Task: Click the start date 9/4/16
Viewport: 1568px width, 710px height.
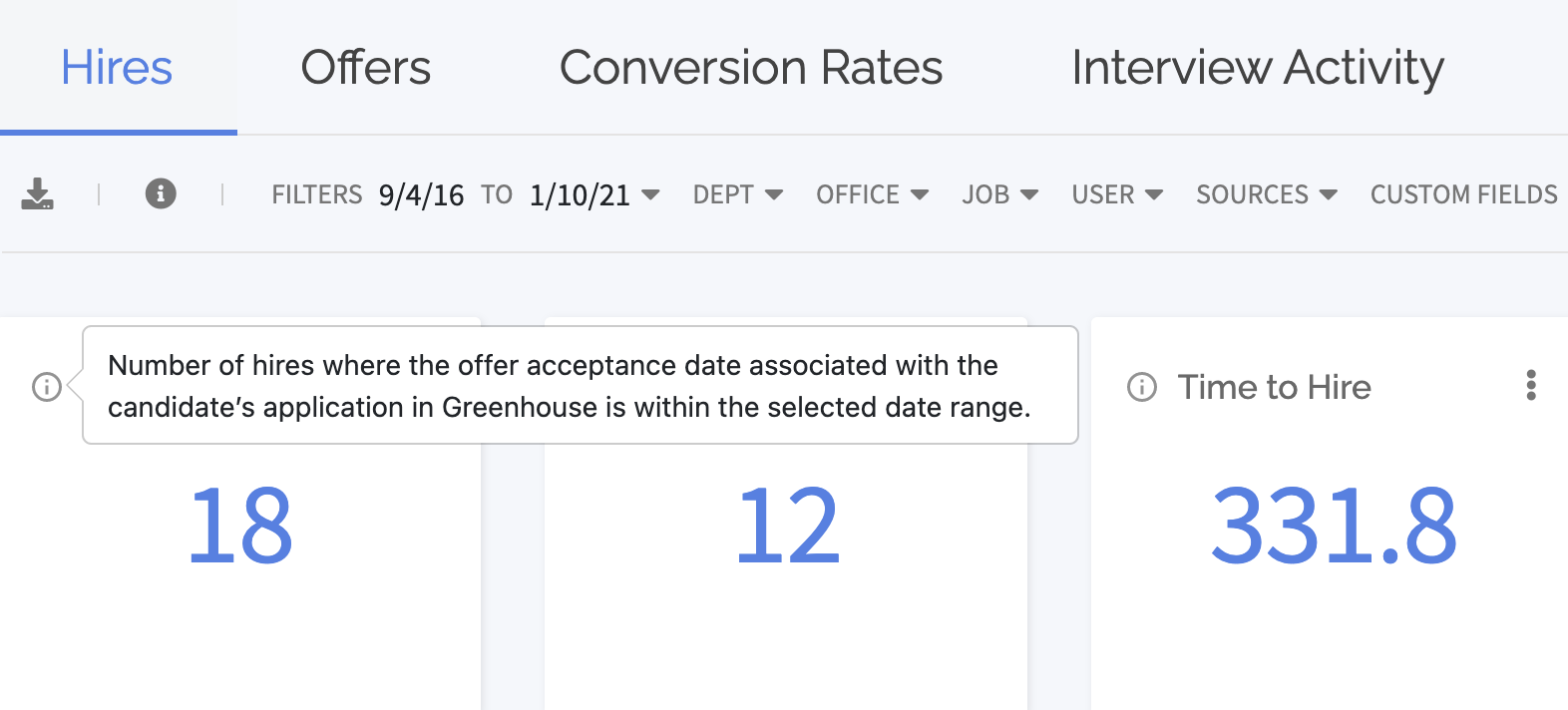Action: click(421, 195)
